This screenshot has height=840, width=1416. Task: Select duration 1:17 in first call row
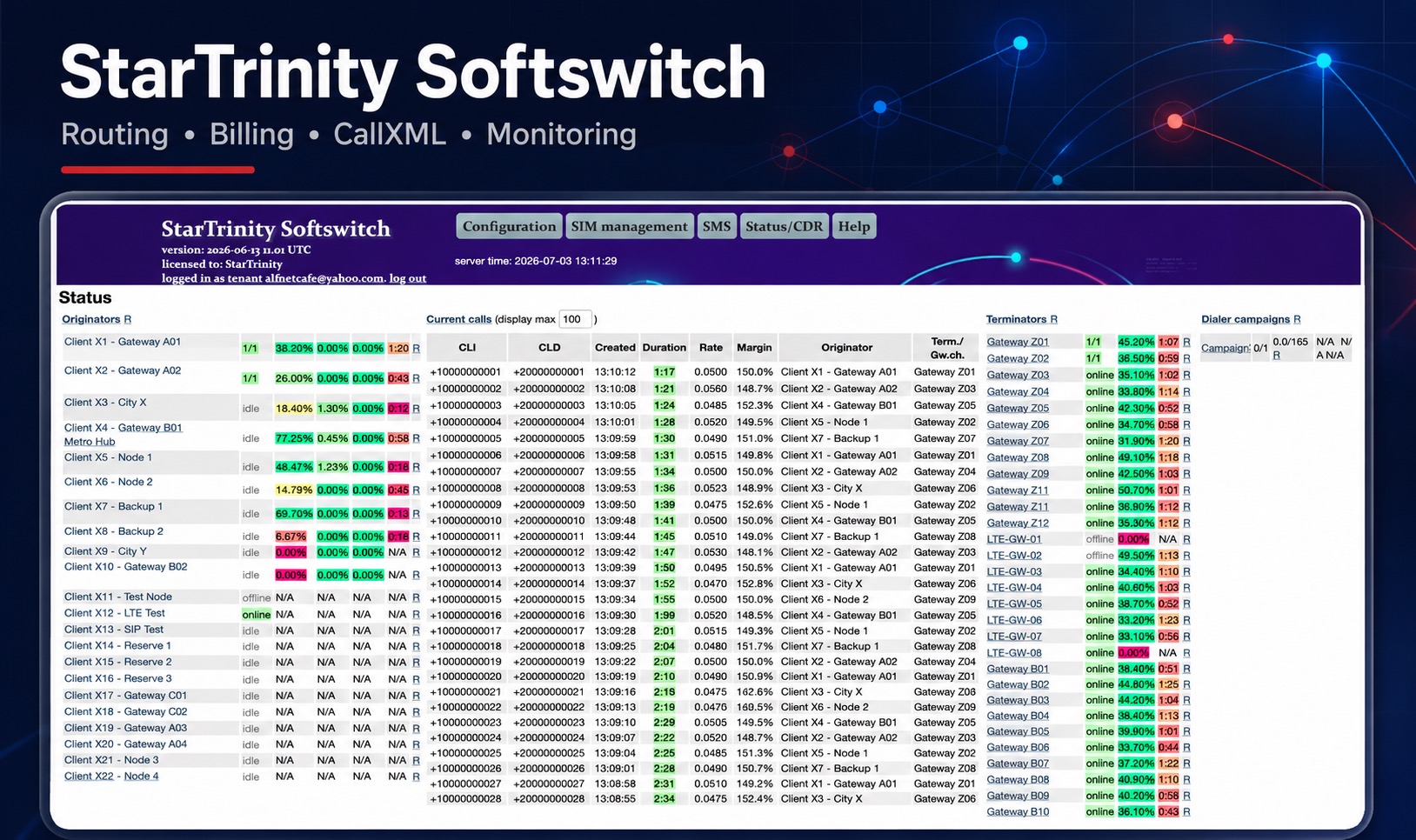(x=665, y=372)
